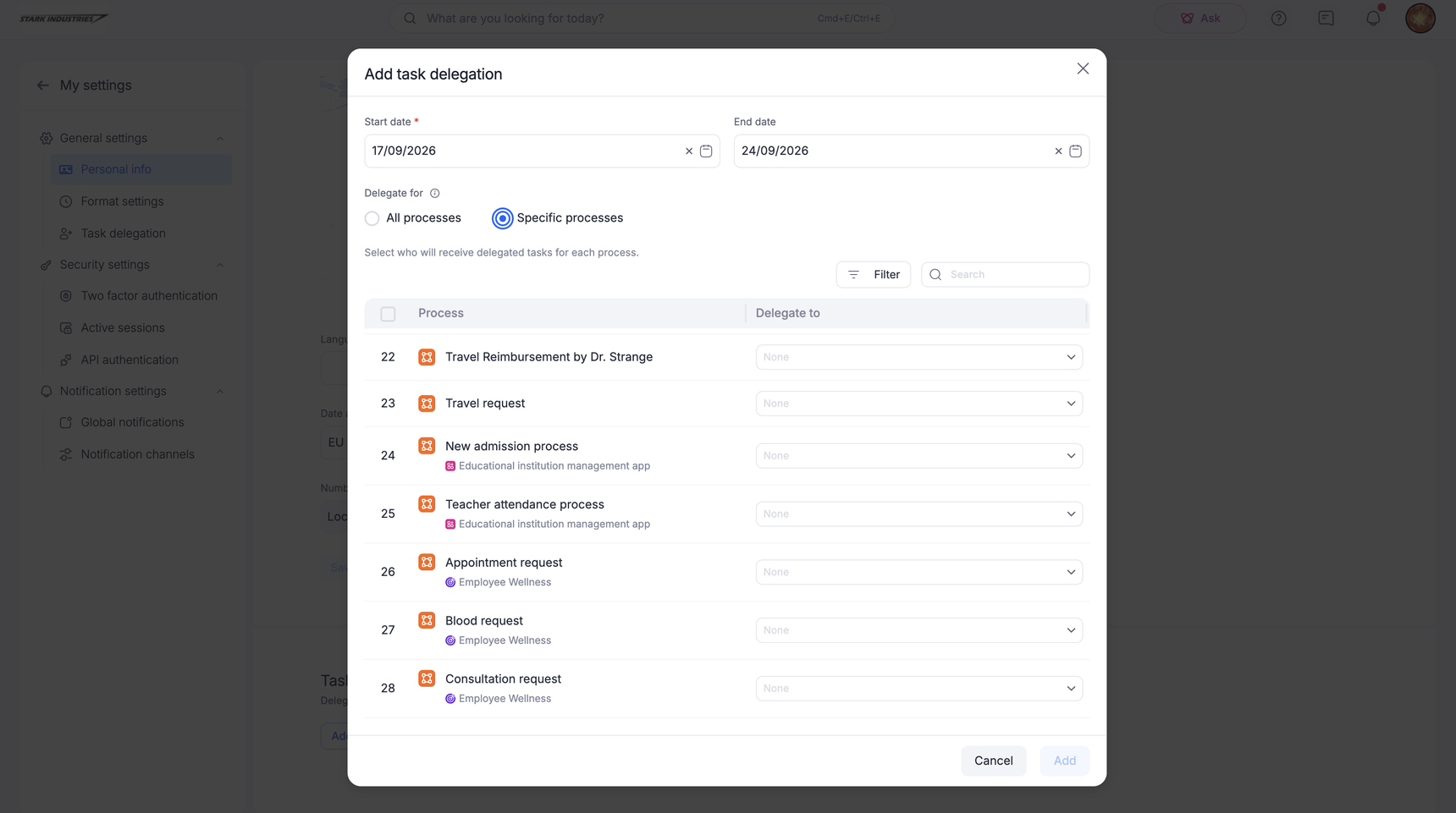Viewport: 1456px width, 813px height.
Task: Click the Travel Reimbursement process icon
Action: click(427, 357)
